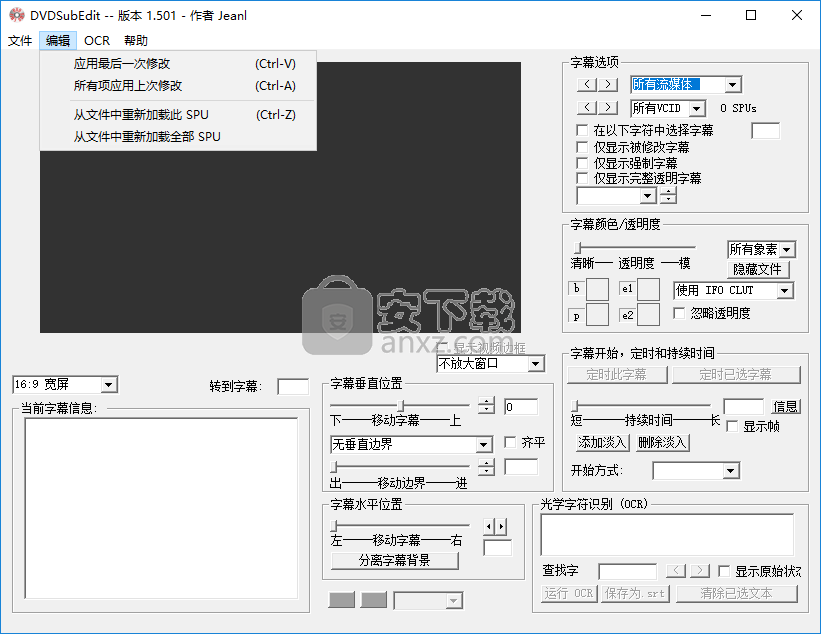821x634 pixels.
Task: Click the 查找字 search input field
Action: [627, 571]
